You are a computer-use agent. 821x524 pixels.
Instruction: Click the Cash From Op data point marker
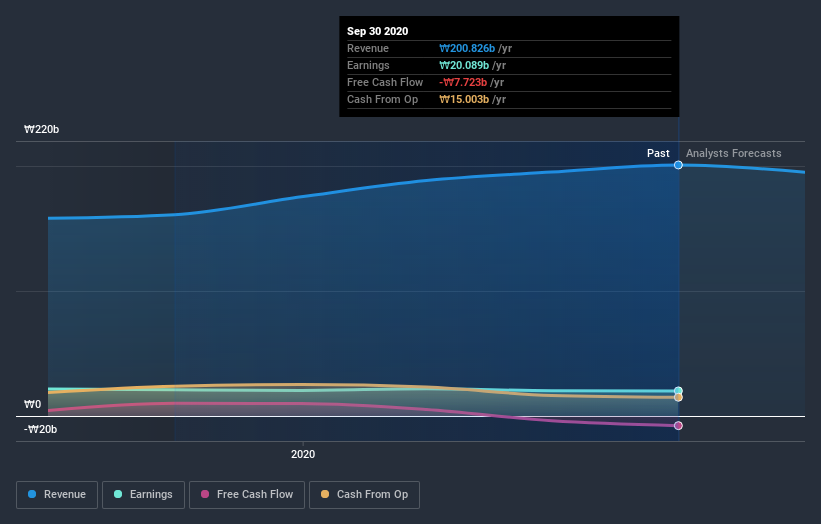[x=678, y=397]
